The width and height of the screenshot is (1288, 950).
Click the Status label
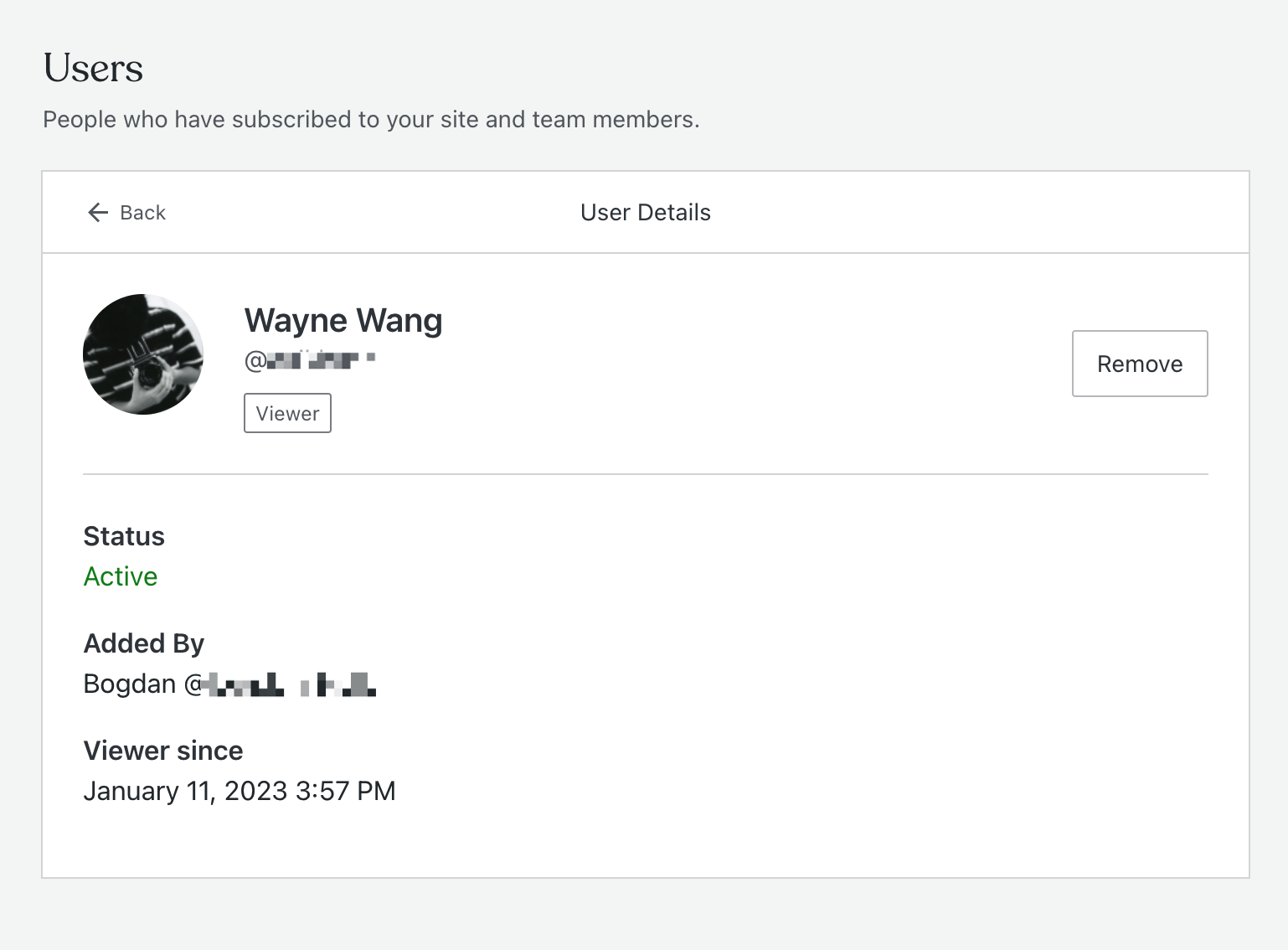pos(124,536)
